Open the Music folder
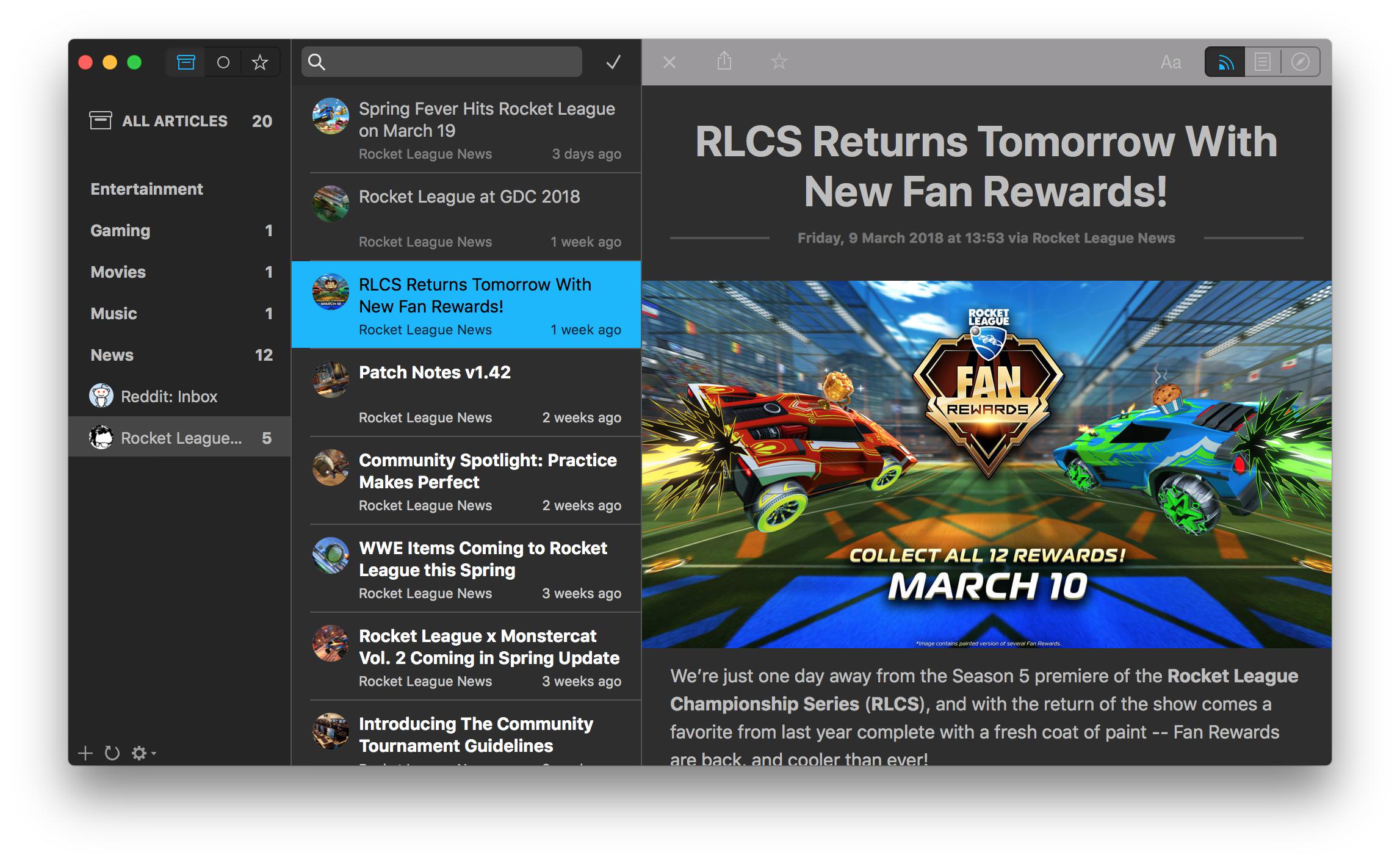The height and width of the screenshot is (863, 1400). (180, 314)
